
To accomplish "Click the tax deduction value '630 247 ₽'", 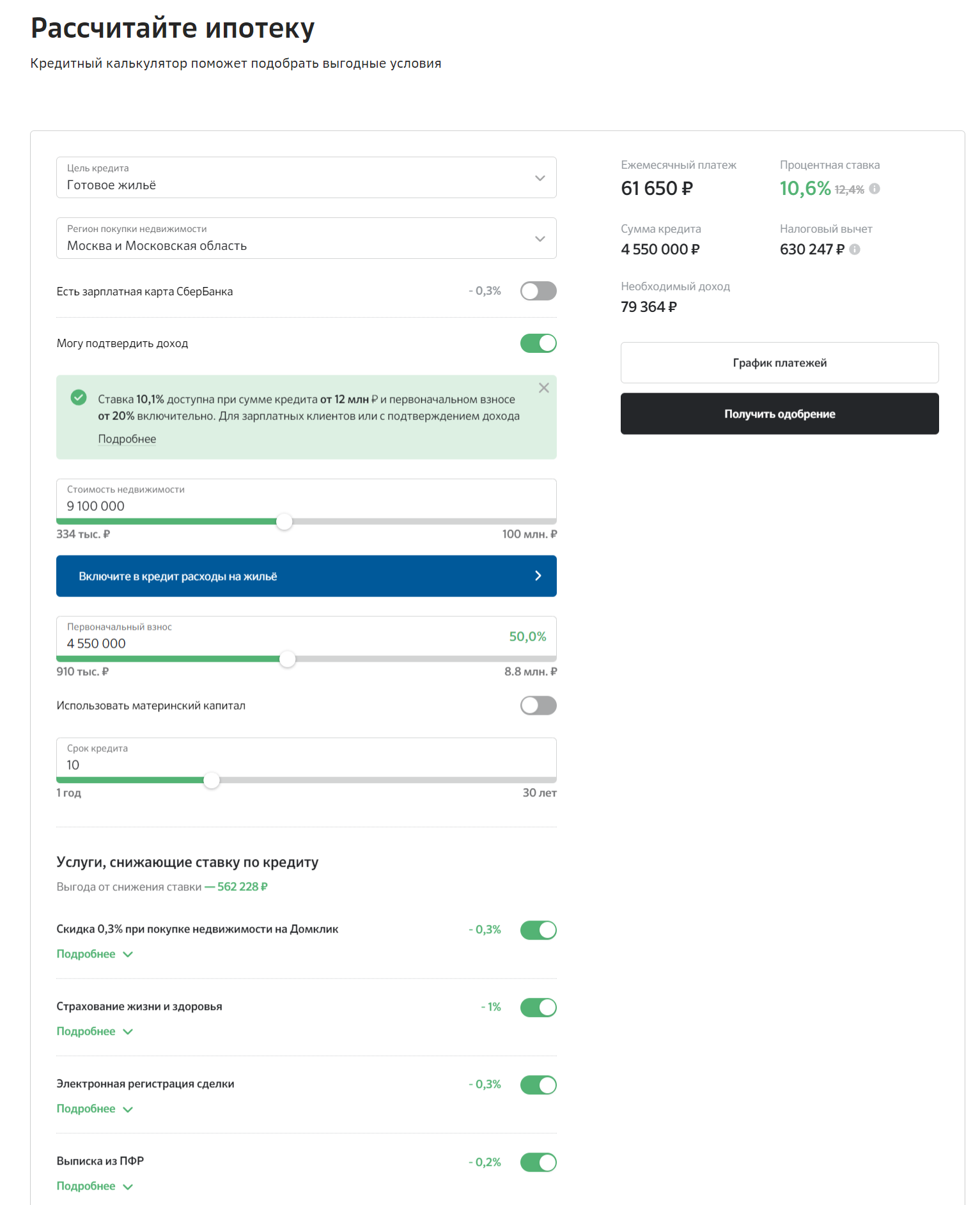I will [x=812, y=249].
